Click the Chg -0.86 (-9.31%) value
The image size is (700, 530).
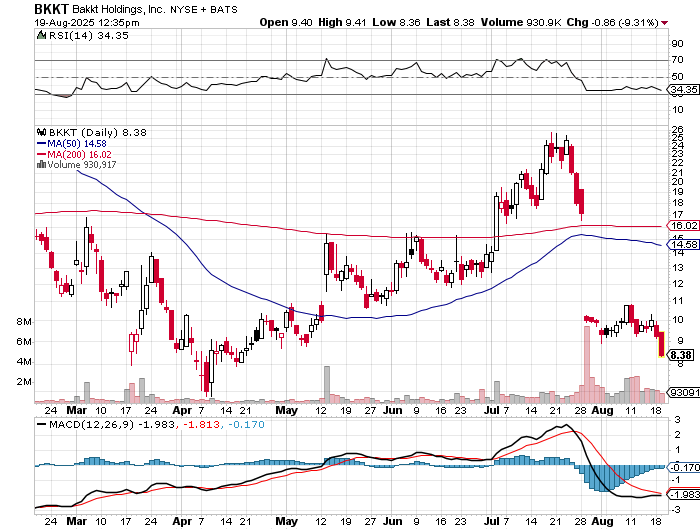pyautogui.click(x=612, y=22)
